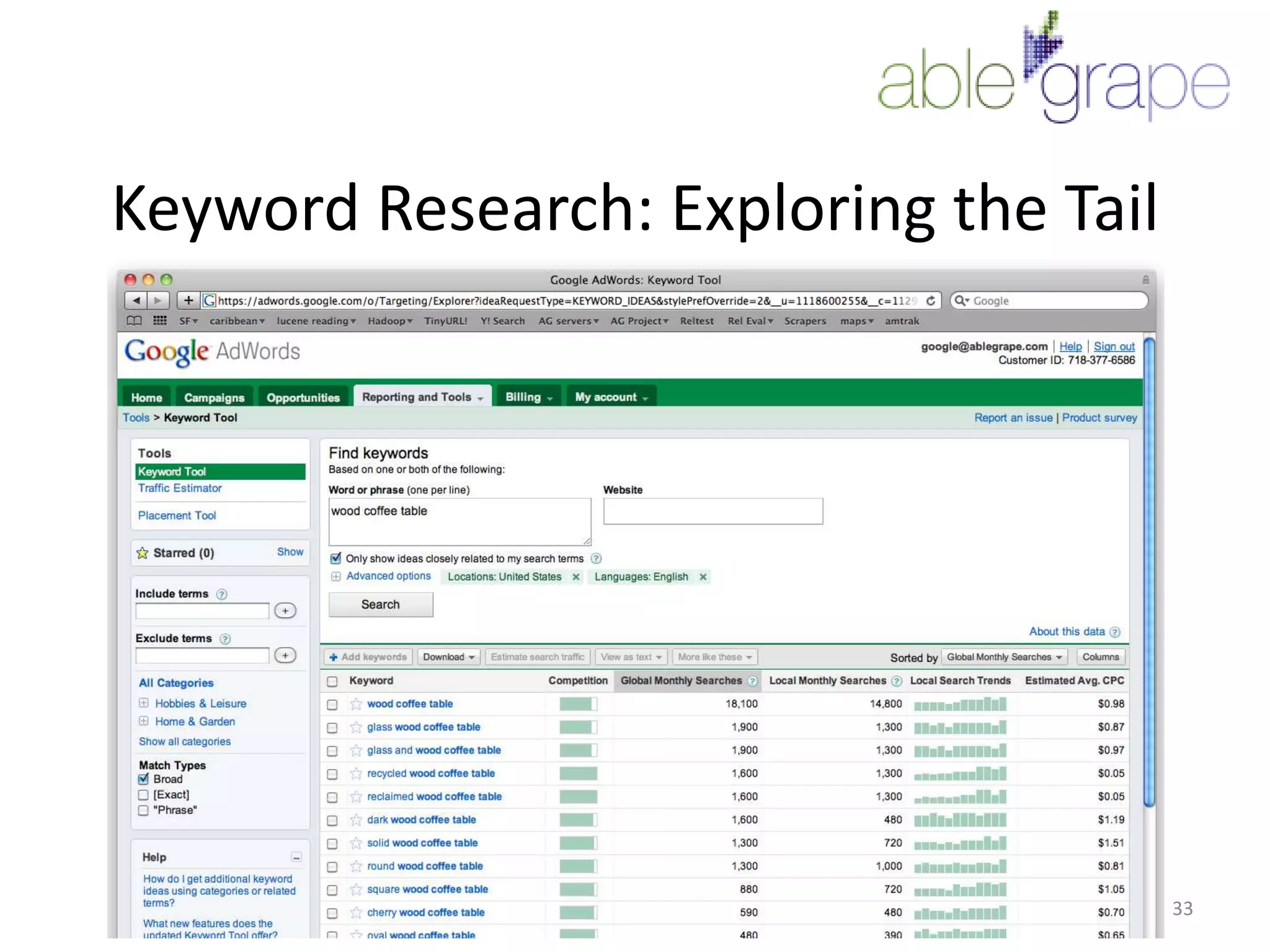Open the Sorted by Global Monthly Searches dropdown

[1004, 657]
